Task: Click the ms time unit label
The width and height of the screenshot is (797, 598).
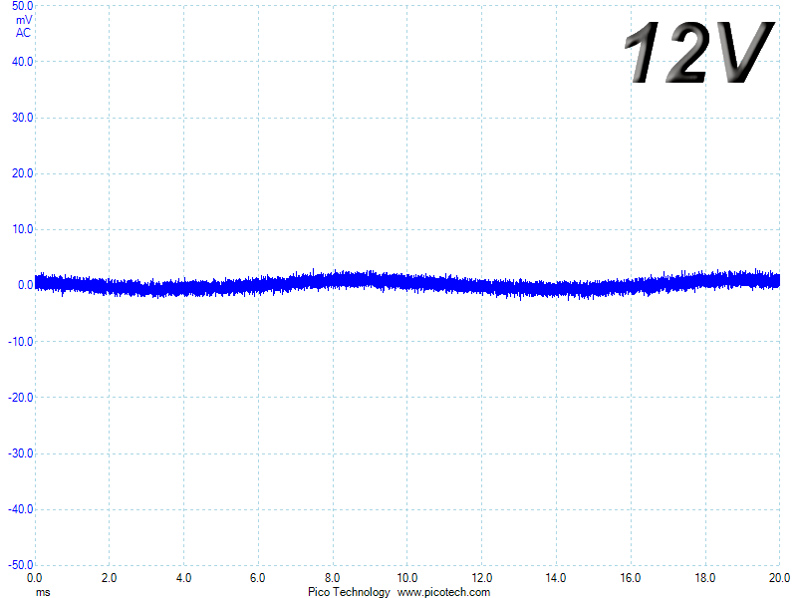Action: click(x=43, y=592)
